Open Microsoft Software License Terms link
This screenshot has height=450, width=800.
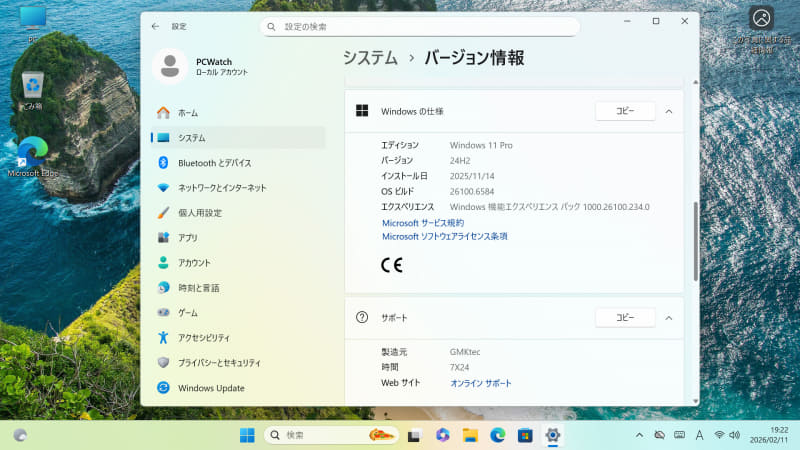[445, 236]
